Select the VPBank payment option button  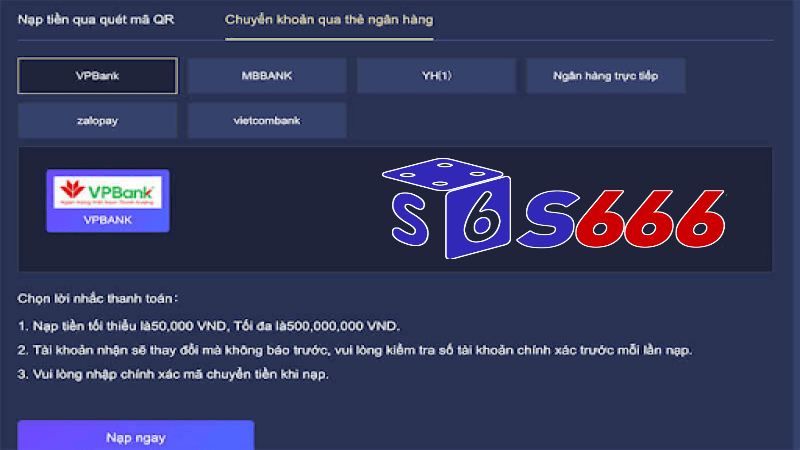pyautogui.click(x=97, y=76)
